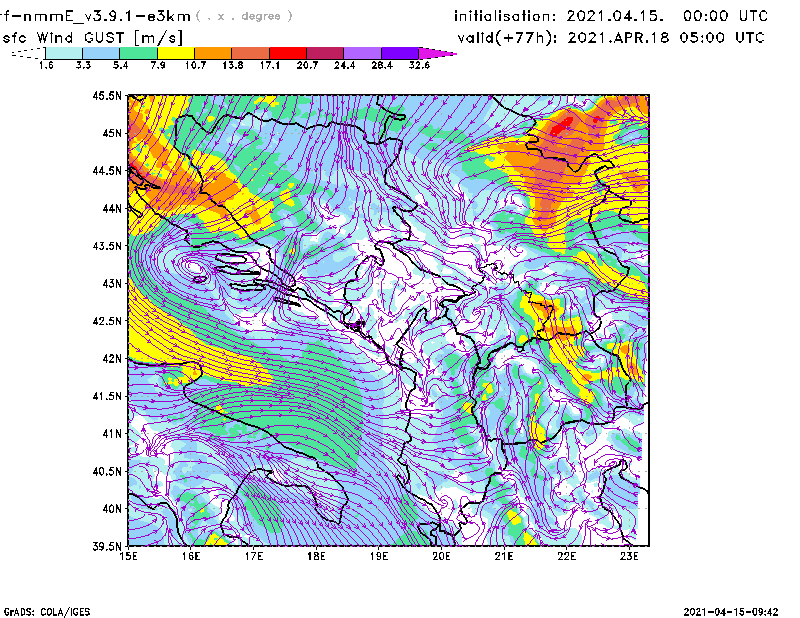Viewport: 800px width, 618px height.
Task: Click the violet 28.4–32.6 legend swatch
Action: 400,53
